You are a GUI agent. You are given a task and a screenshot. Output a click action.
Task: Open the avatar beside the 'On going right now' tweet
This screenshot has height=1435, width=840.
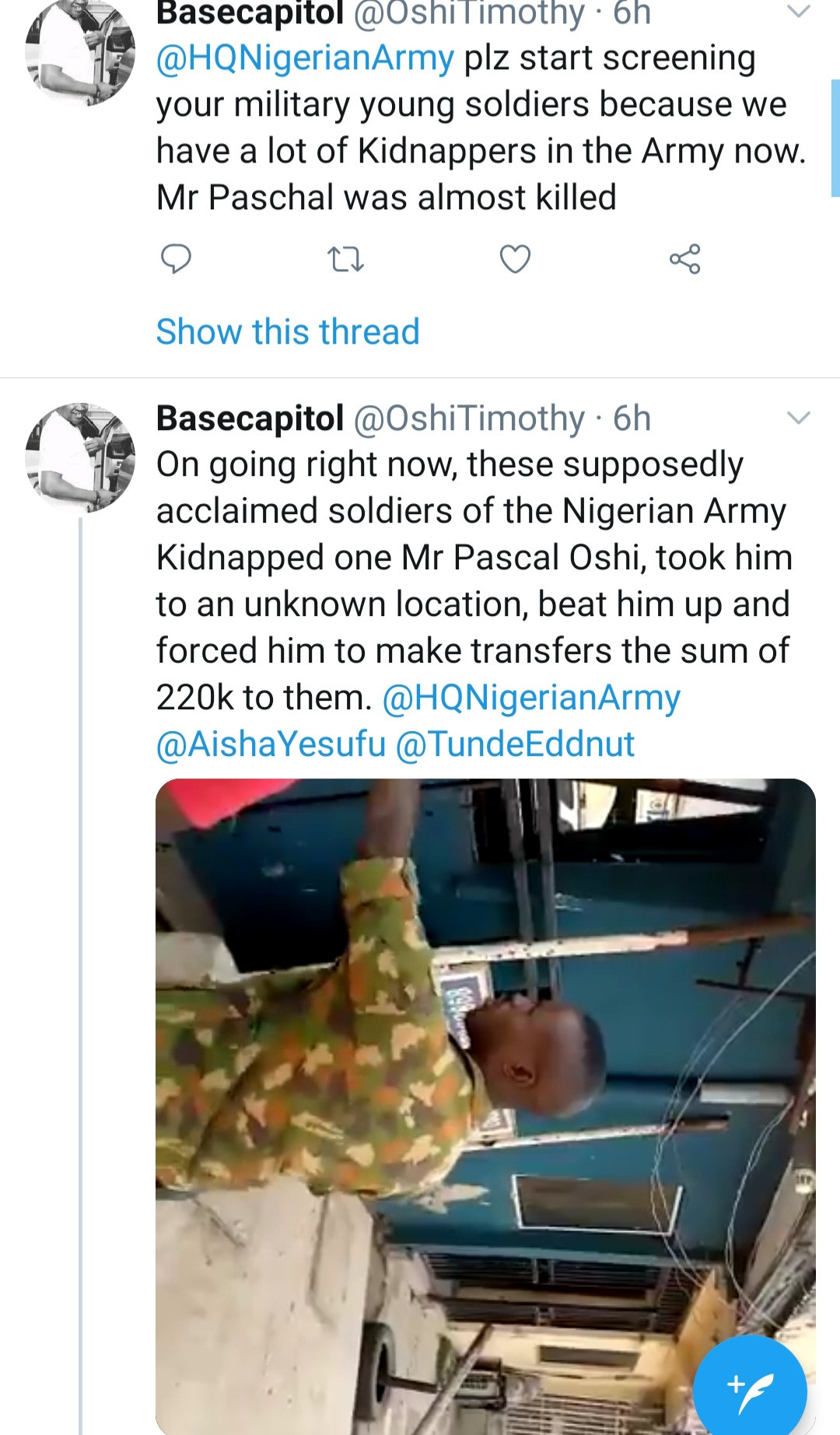[80, 457]
